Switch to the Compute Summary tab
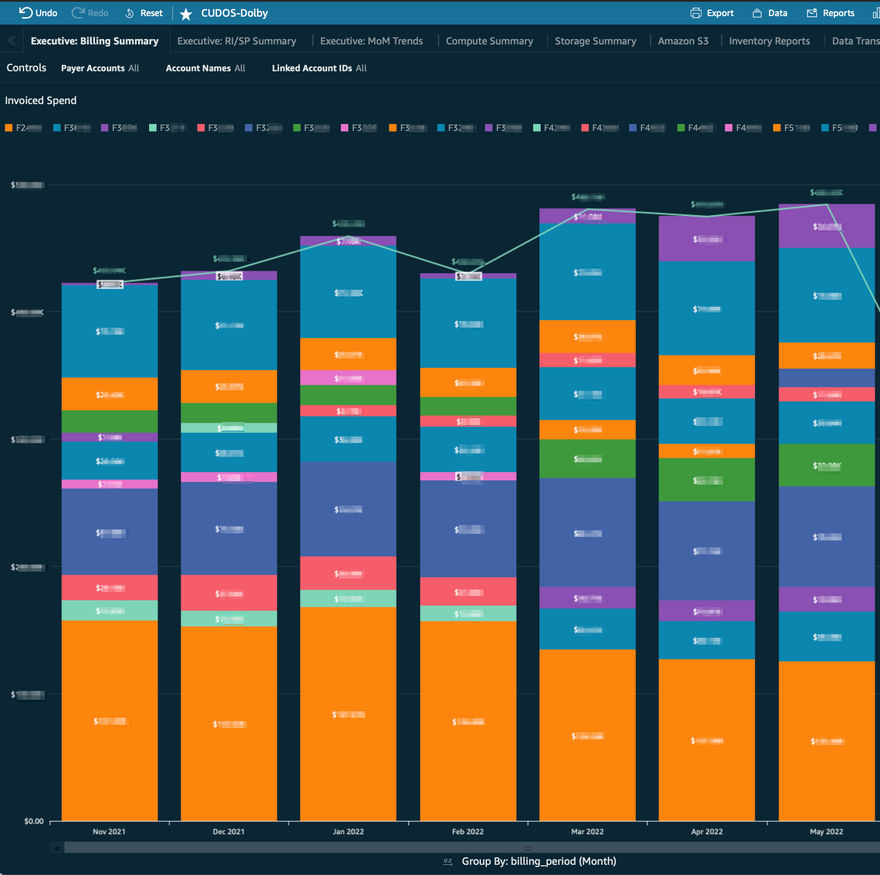 [x=489, y=41]
